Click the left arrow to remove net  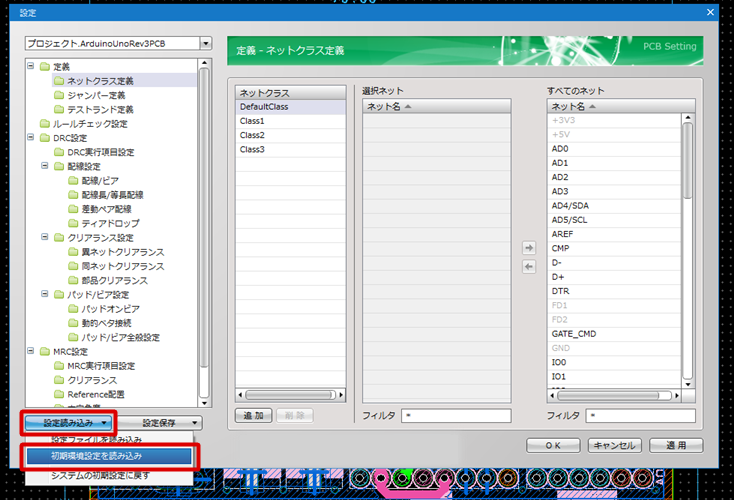click(530, 266)
